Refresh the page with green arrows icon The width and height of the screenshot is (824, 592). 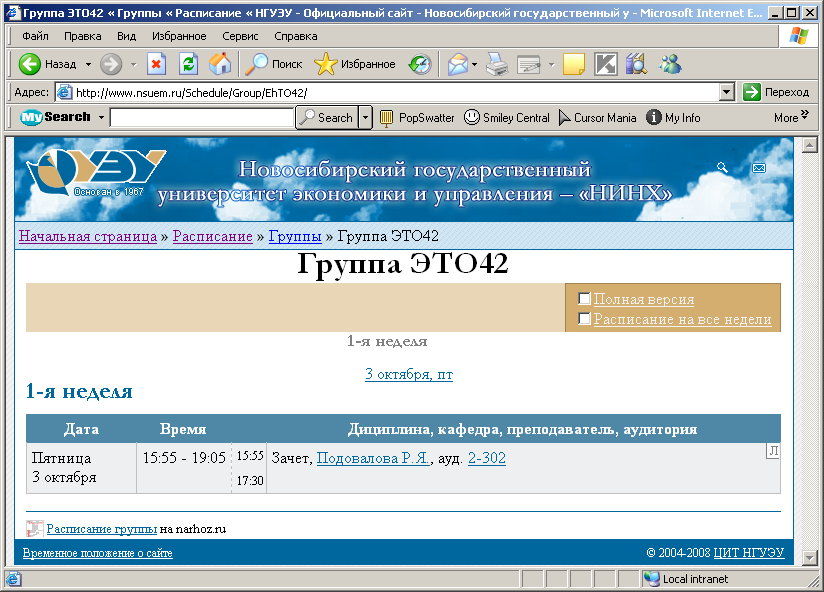(x=188, y=64)
